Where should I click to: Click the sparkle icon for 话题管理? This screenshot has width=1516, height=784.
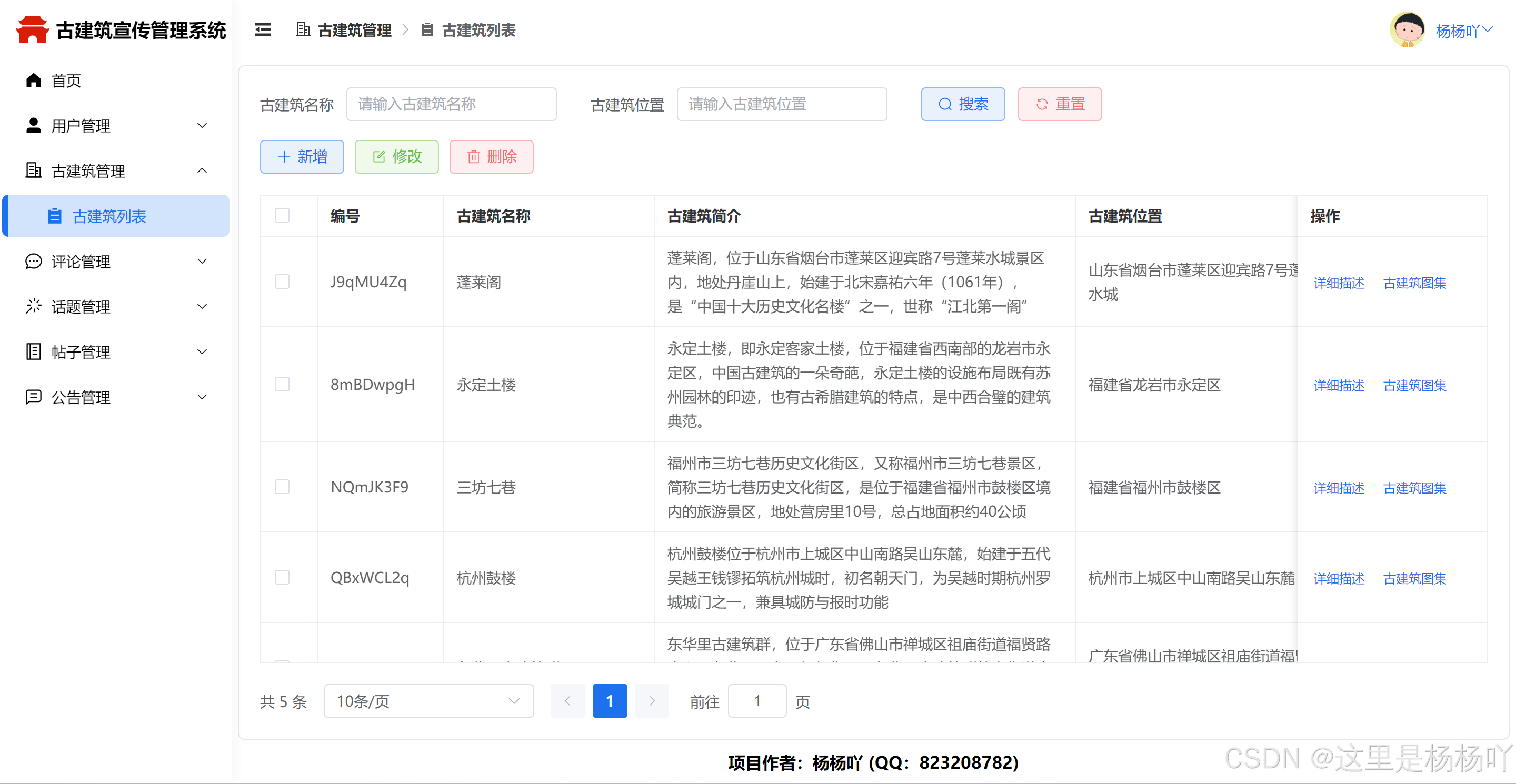tap(34, 306)
